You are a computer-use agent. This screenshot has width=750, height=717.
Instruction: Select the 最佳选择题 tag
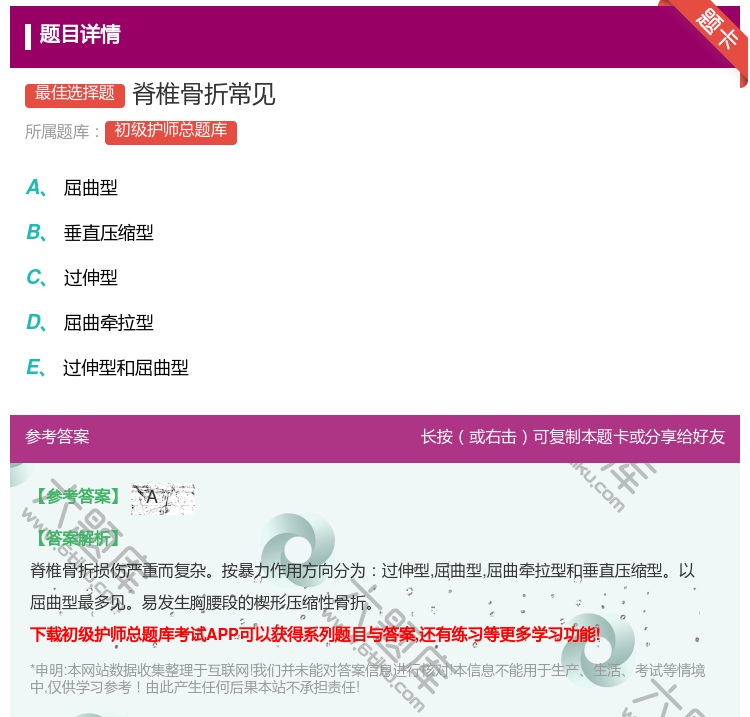point(75,95)
